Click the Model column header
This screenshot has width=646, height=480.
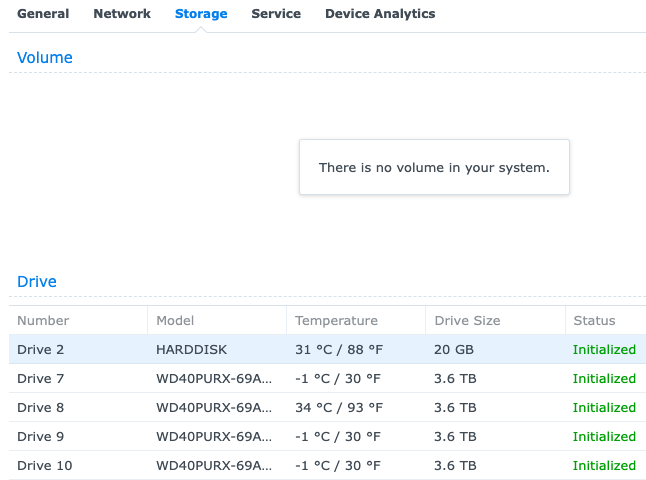coord(175,321)
